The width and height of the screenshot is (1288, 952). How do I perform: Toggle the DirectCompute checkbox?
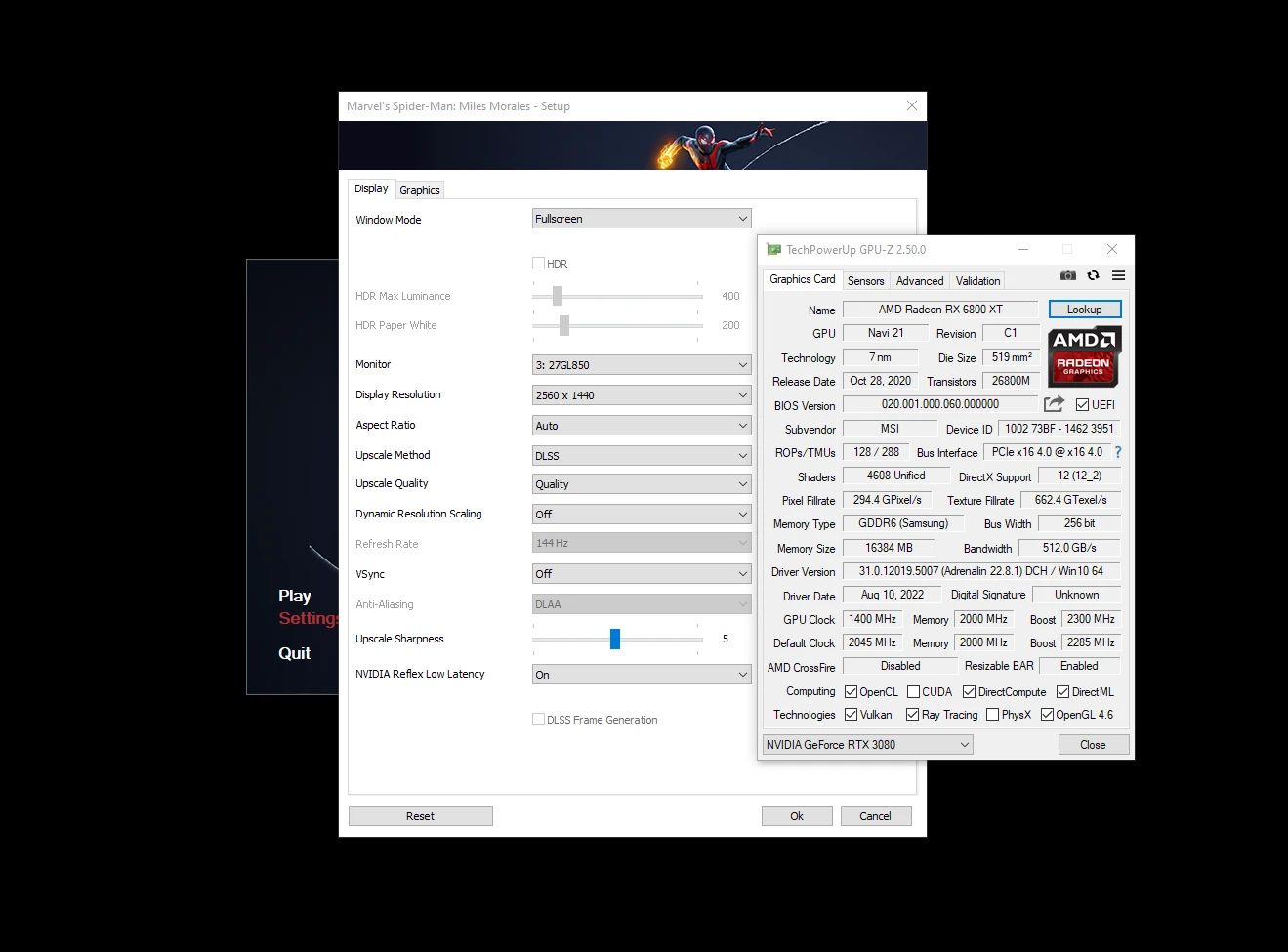coord(969,692)
